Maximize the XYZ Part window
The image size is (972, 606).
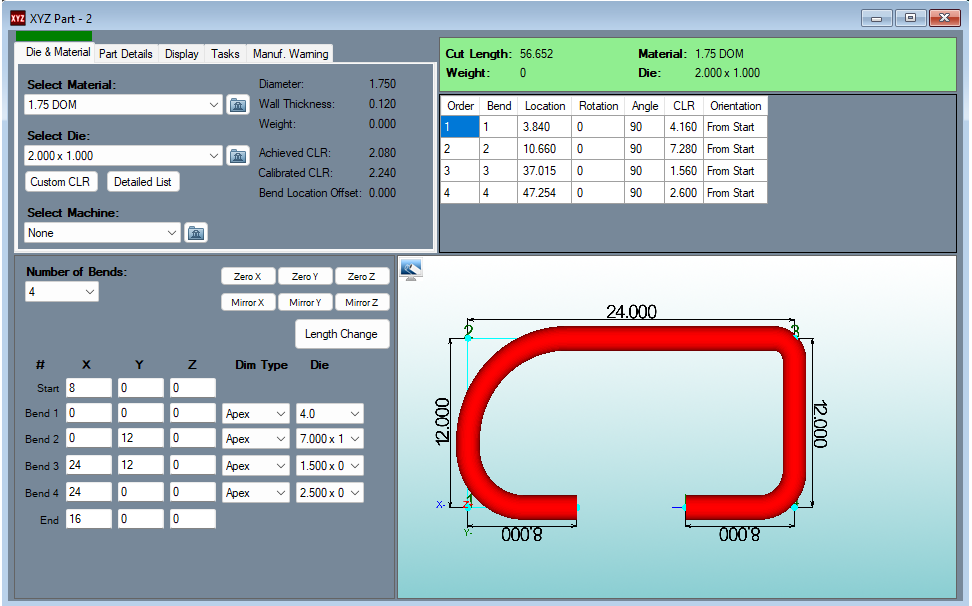pos(910,18)
